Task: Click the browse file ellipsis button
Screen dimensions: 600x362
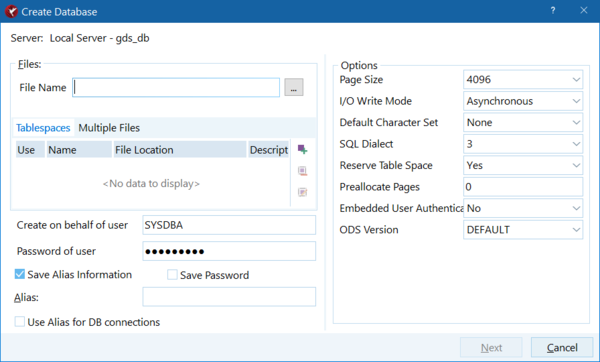Action: (294, 87)
